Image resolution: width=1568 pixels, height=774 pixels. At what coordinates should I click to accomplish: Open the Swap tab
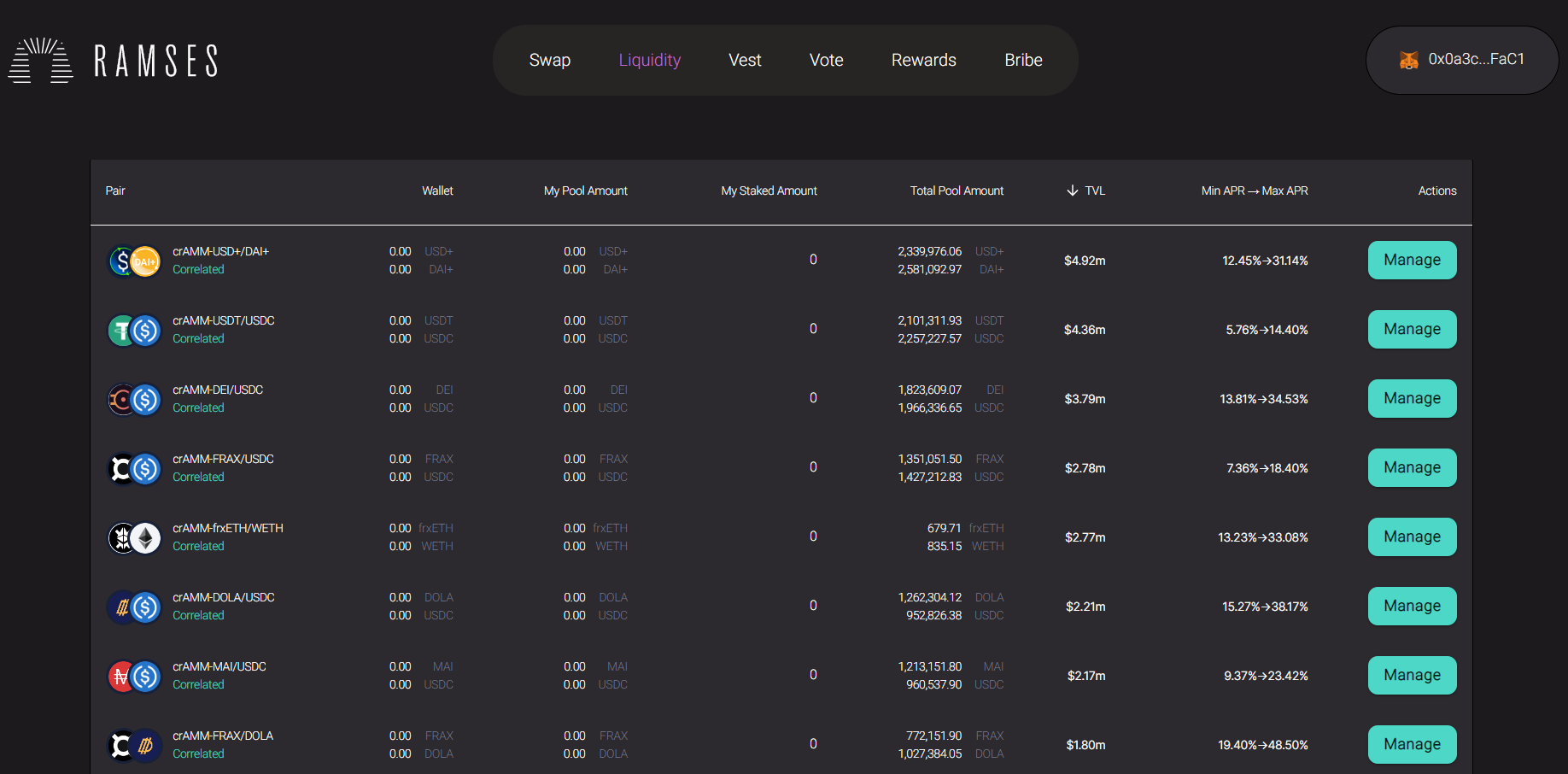click(549, 60)
